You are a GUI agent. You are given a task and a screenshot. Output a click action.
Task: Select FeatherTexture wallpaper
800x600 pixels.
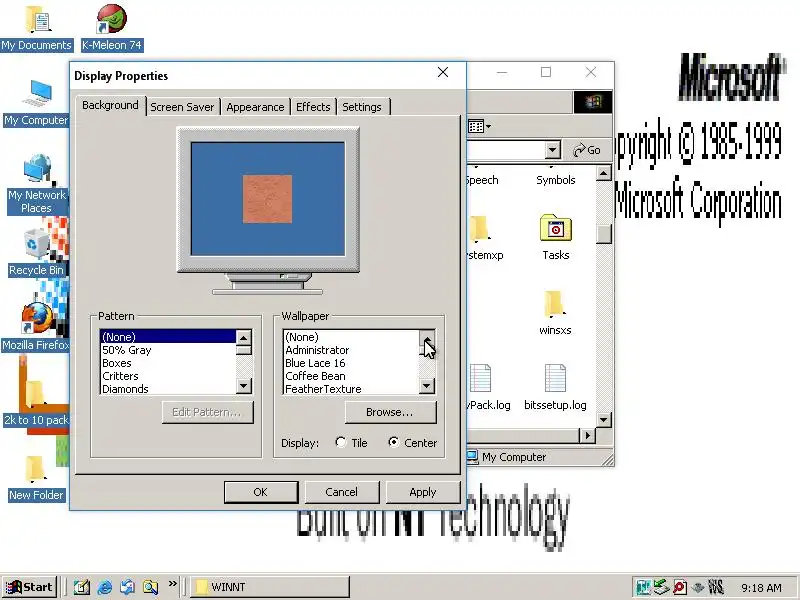pyautogui.click(x=351, y=389)
